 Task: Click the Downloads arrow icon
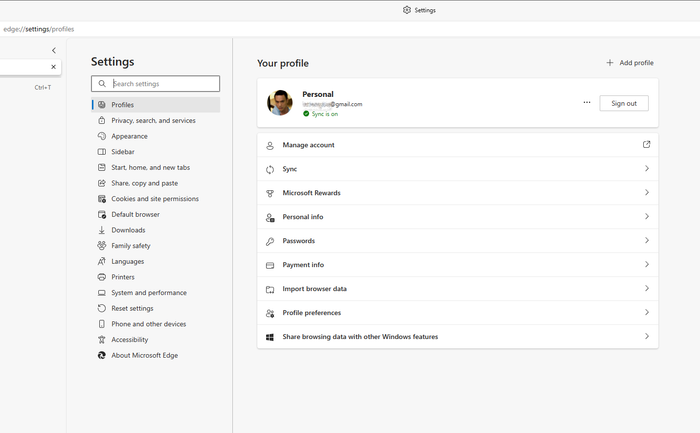coord(102,230)
